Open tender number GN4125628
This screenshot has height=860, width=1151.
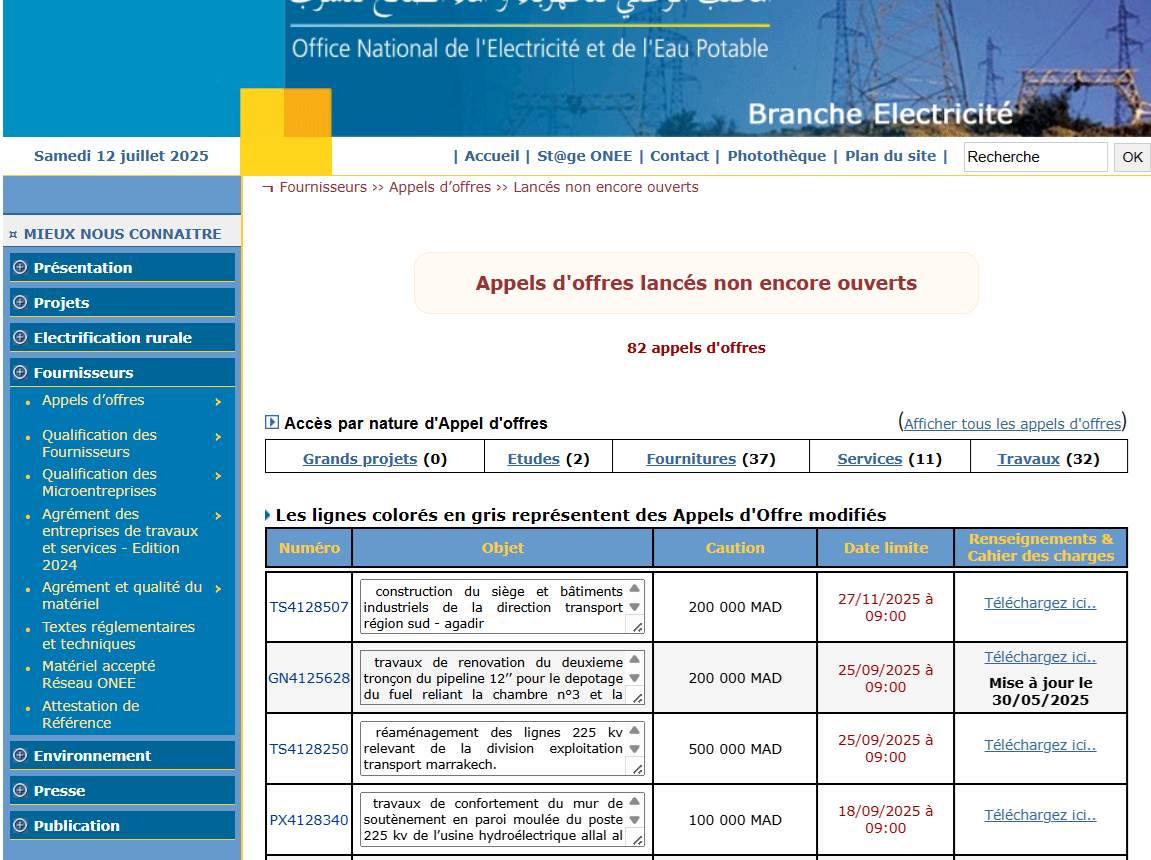point(308,678)
